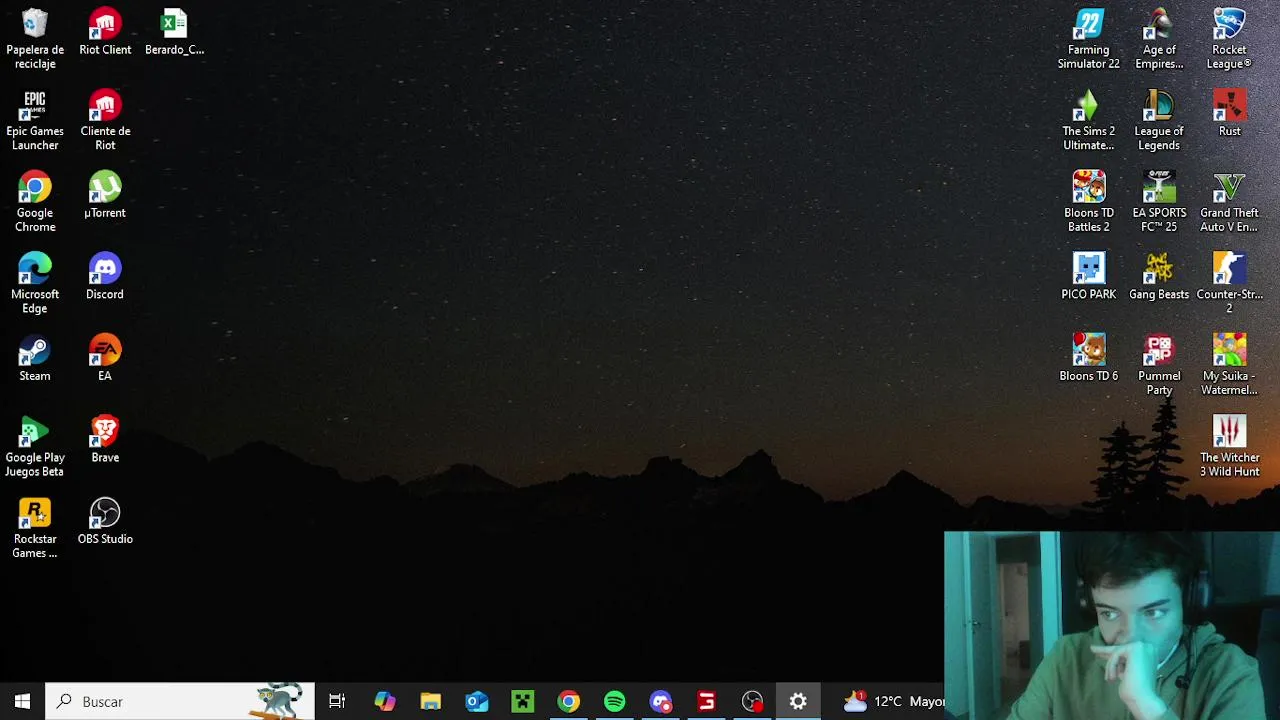This screenshot has width=1280, height=720.
Task: Select the Bloons TD 6 desktop shortcut
Action: [1089, 359]
